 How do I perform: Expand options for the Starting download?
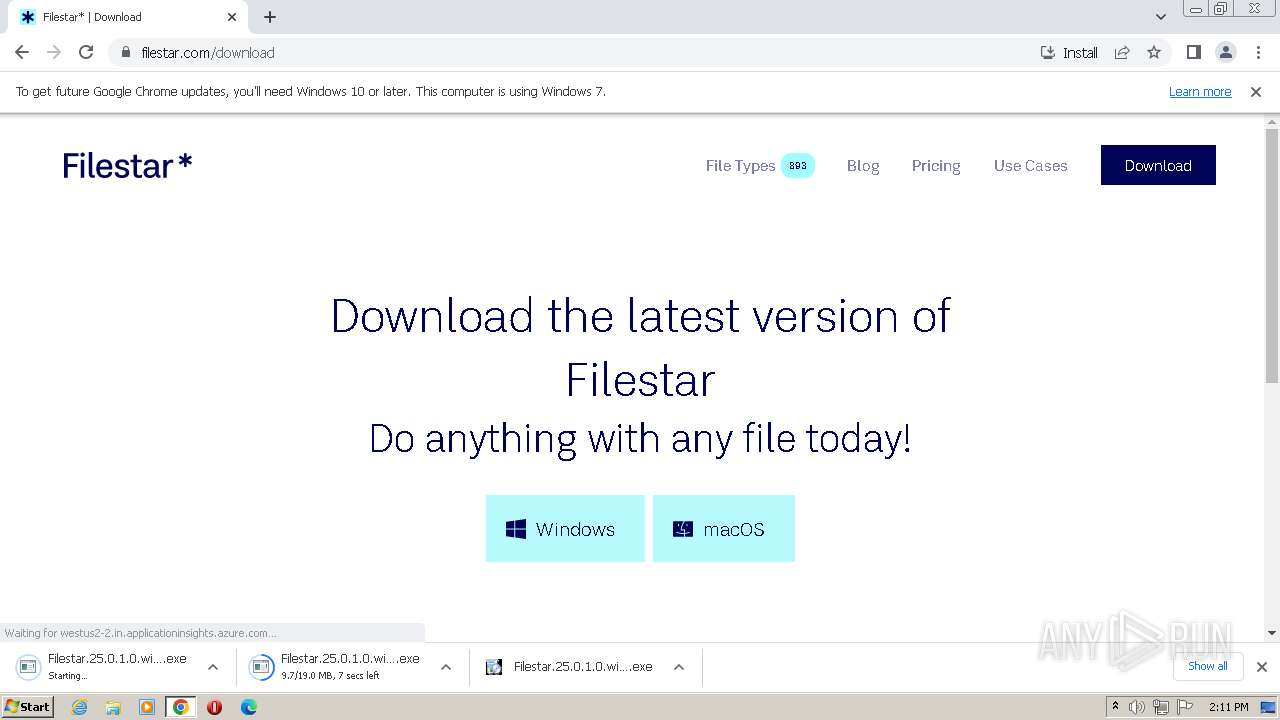pos(213,667)
